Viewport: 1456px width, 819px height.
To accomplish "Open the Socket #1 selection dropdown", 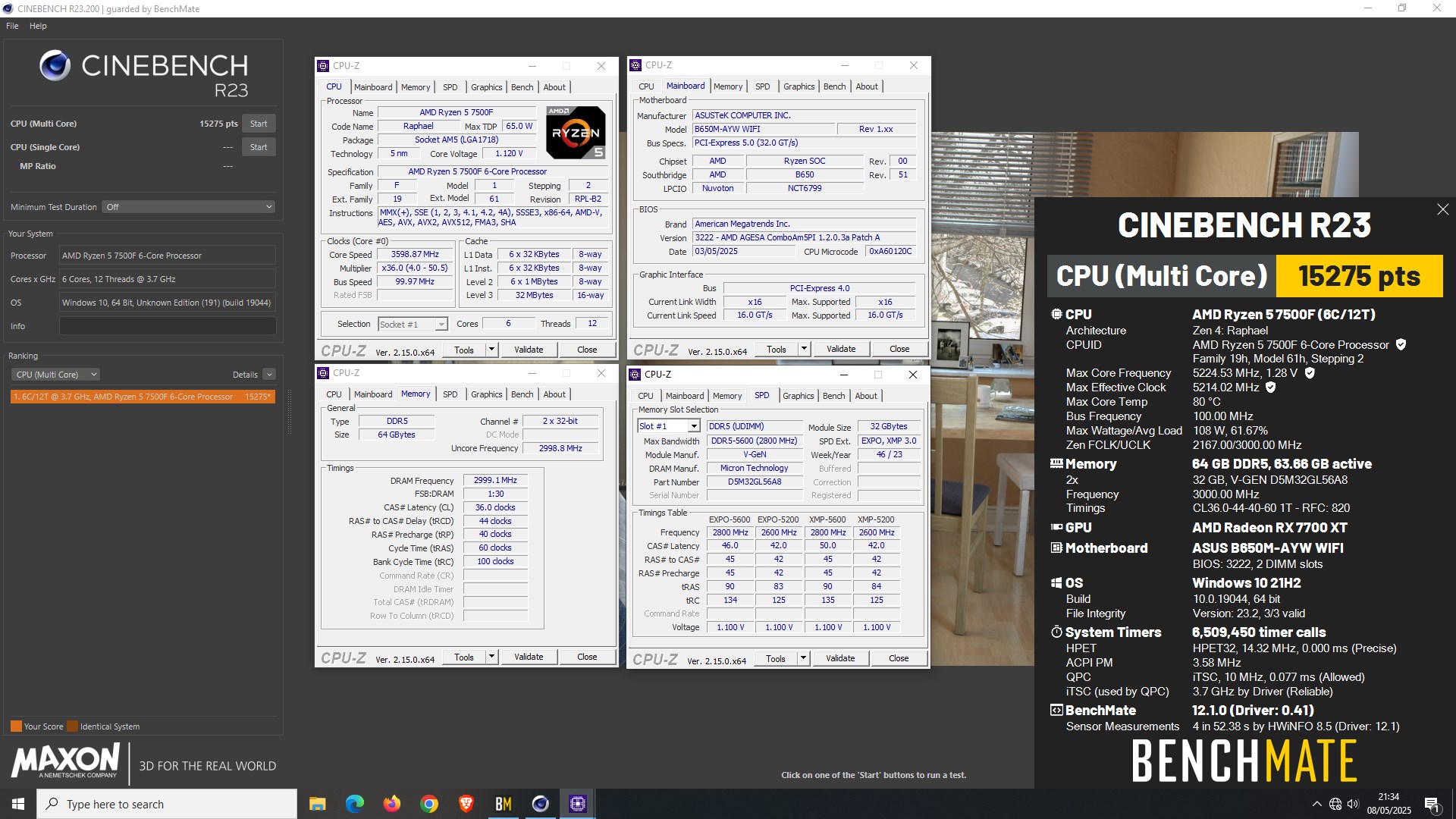I will [413, 325].
